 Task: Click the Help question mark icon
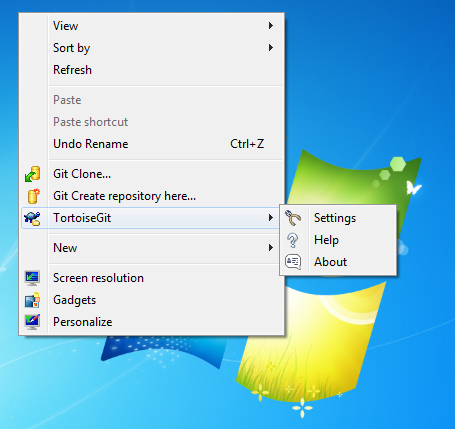pos(293,240)
